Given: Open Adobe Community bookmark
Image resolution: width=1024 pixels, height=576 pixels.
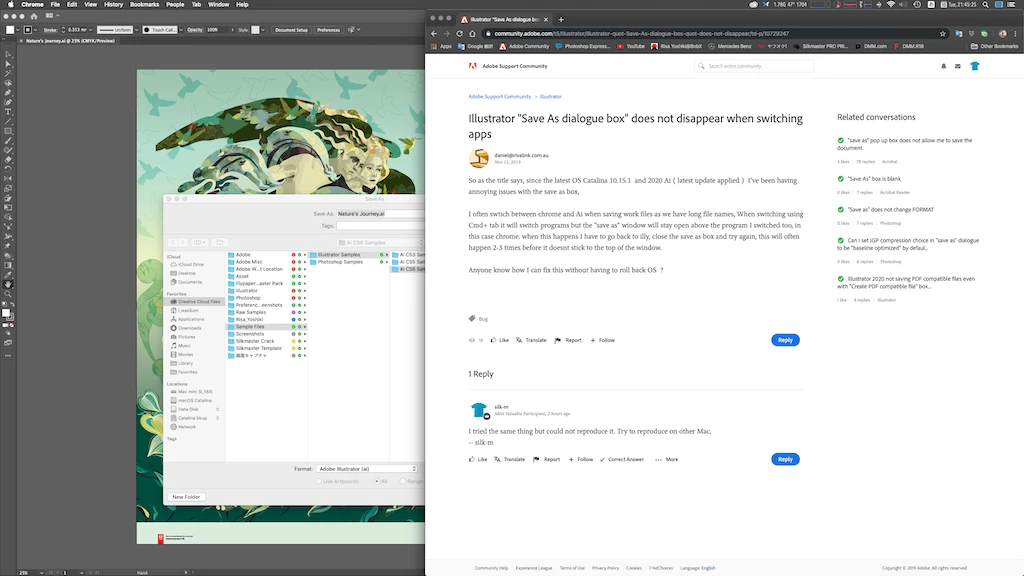Looking at the screenshot, I should click(524, 46).
